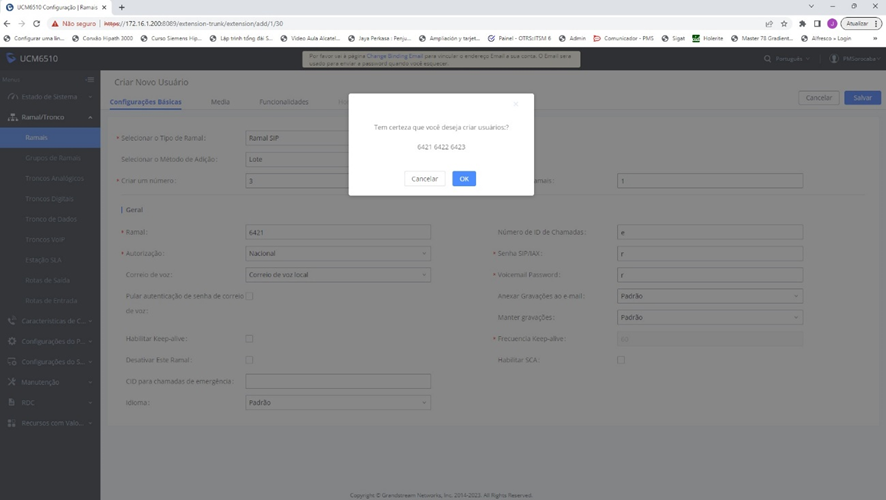Viewport: 886px width, 500px height.
Task: Collapse sidebar using the menu toggle icon
Action: (90, 78)
